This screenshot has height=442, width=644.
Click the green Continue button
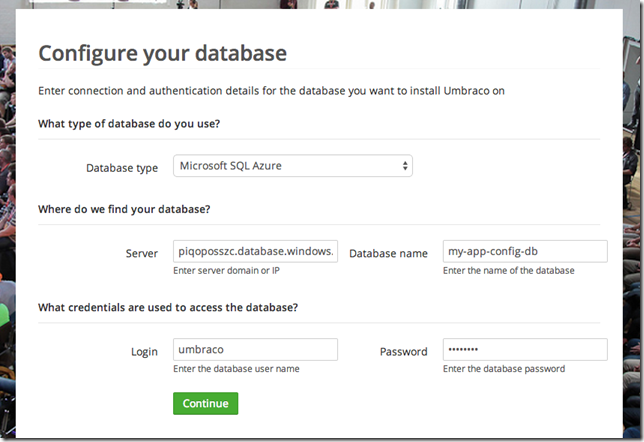[205, 403]
